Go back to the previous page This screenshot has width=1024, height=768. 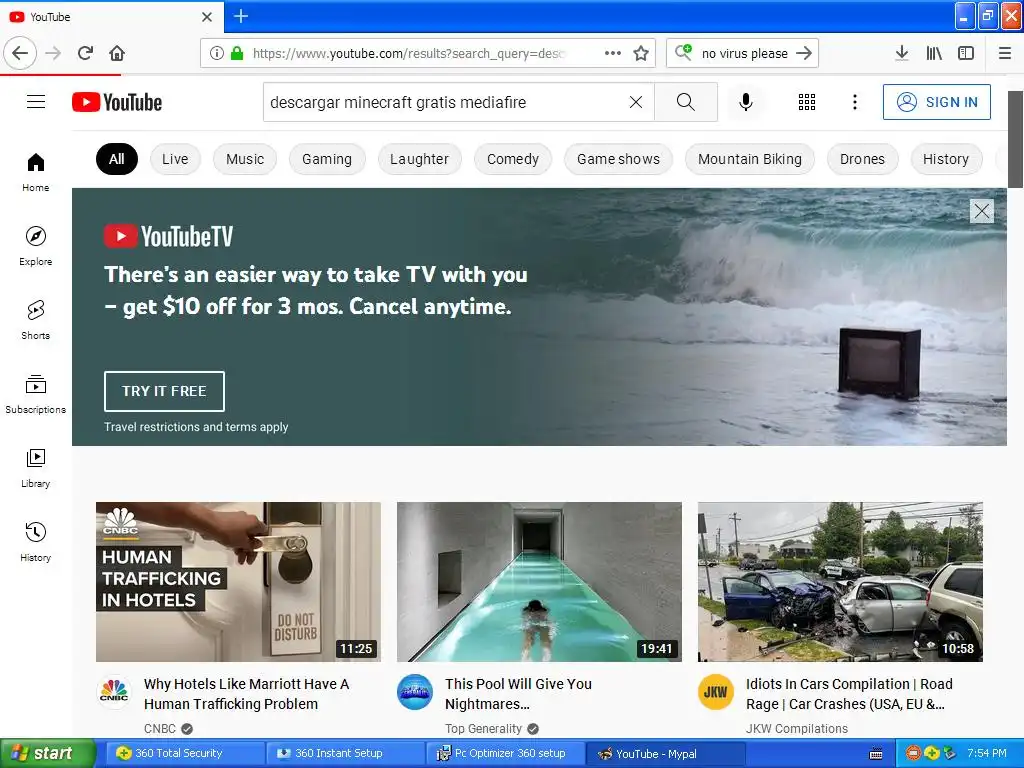(20, 53)
